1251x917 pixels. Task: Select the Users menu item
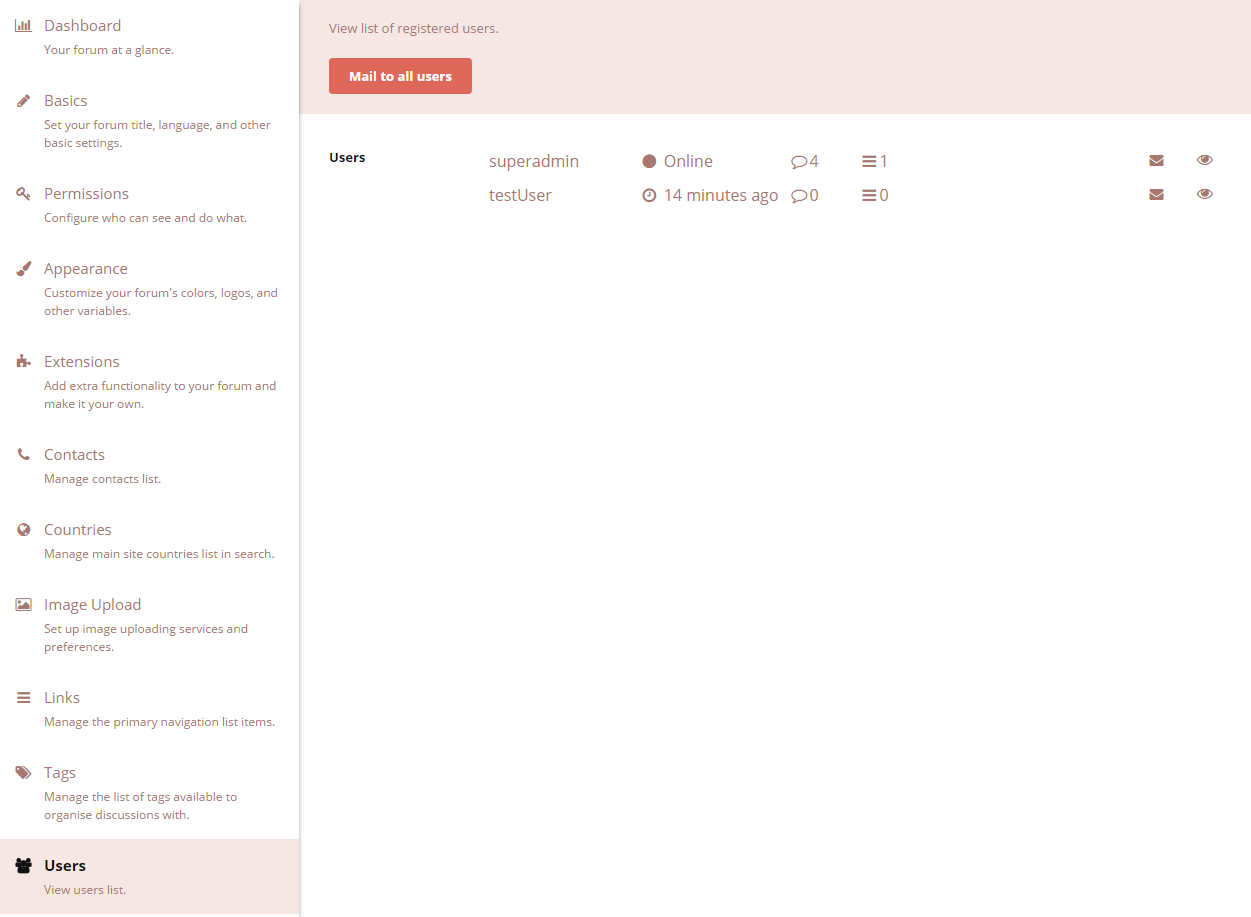point(65,866)
